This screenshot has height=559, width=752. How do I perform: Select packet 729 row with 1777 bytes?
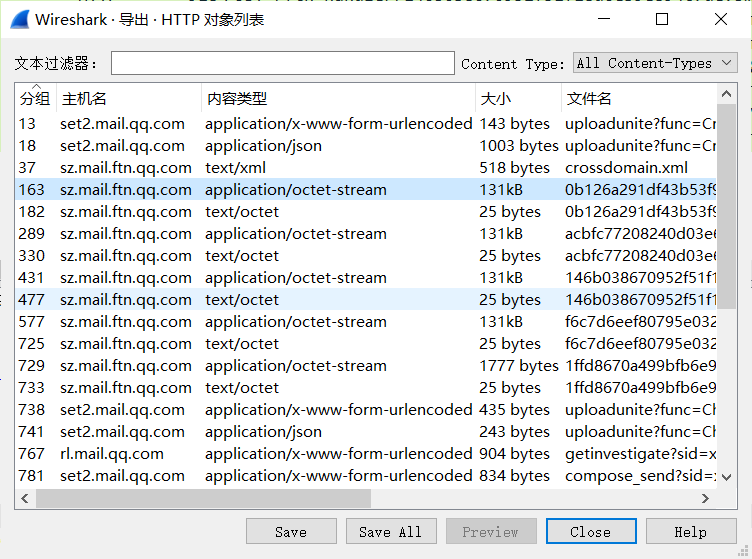(x=366, y=366)
